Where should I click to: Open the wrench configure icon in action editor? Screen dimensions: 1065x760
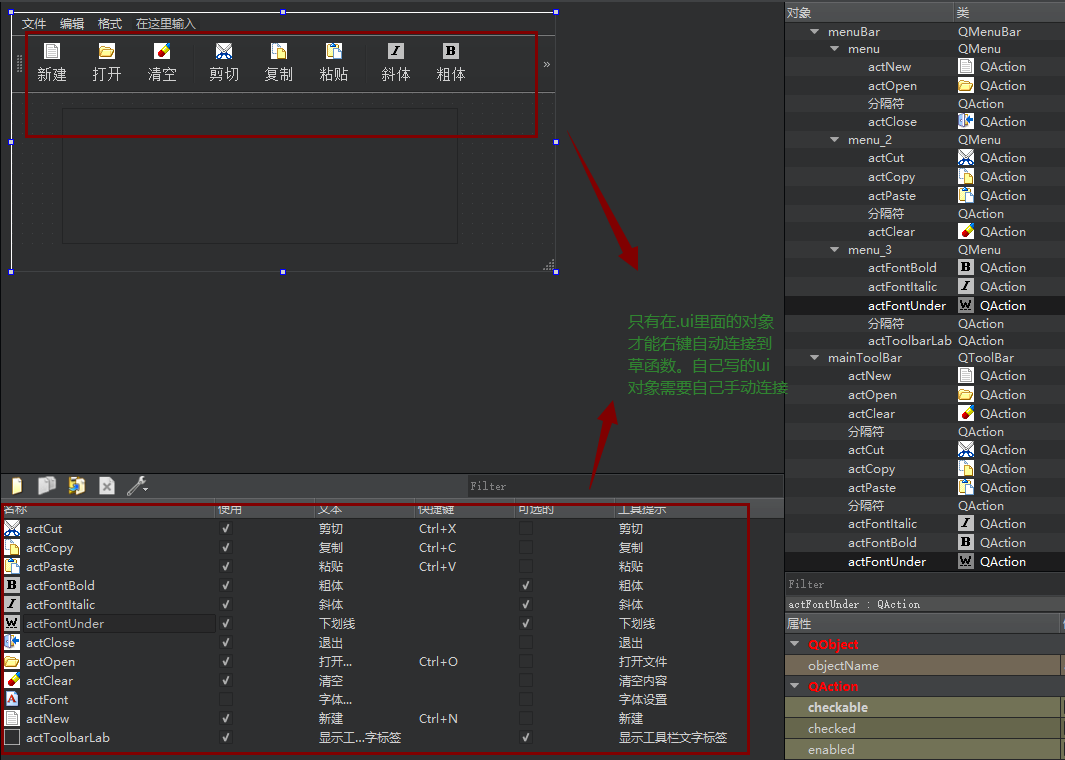click(x=137, y=486)
